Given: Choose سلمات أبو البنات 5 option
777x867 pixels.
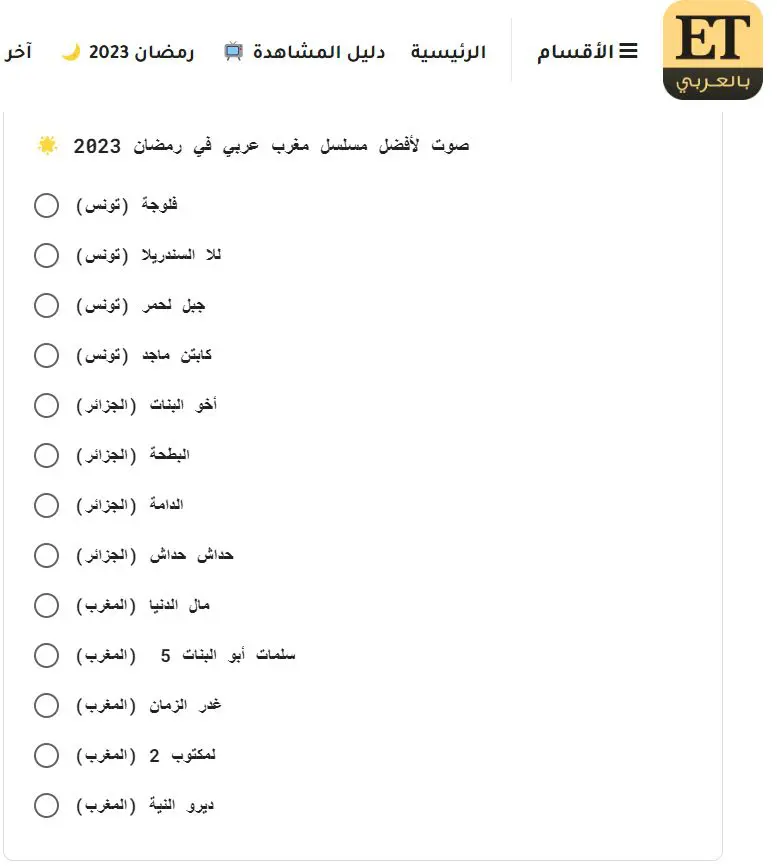Looking at the screenshot, I should point(47,656).
